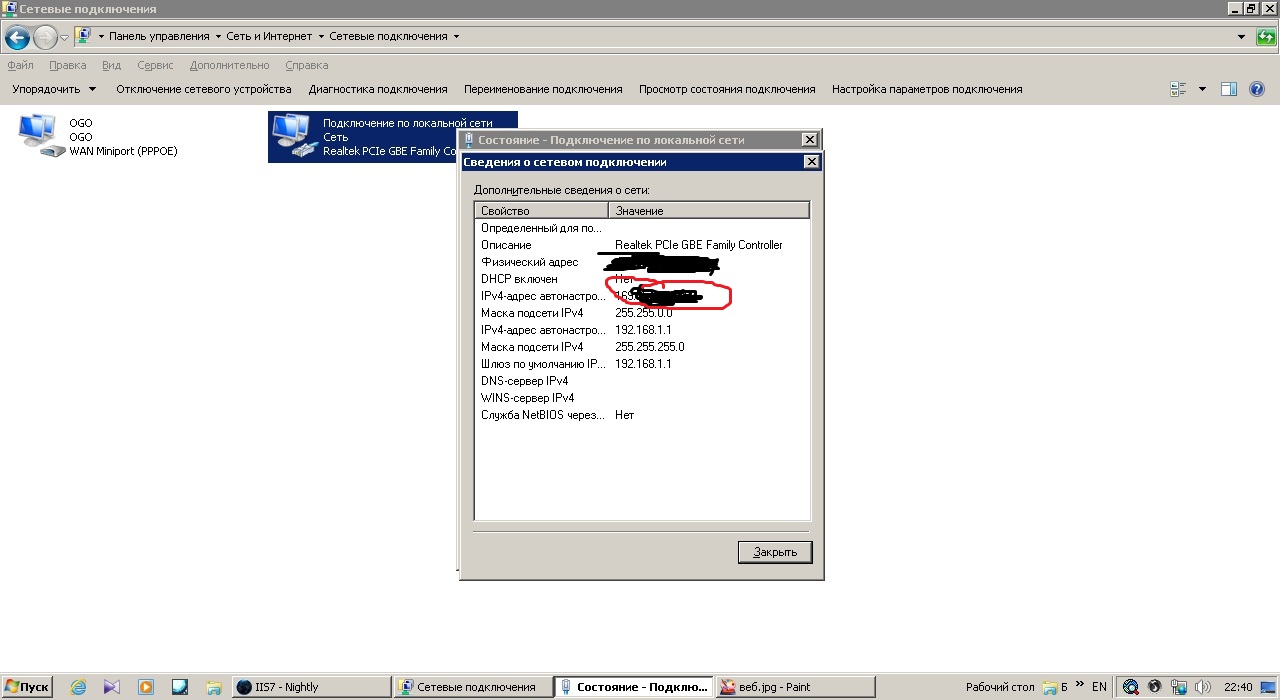Switch to Сетевые подключения taskbar button
1280x700 pixels.
472,687
